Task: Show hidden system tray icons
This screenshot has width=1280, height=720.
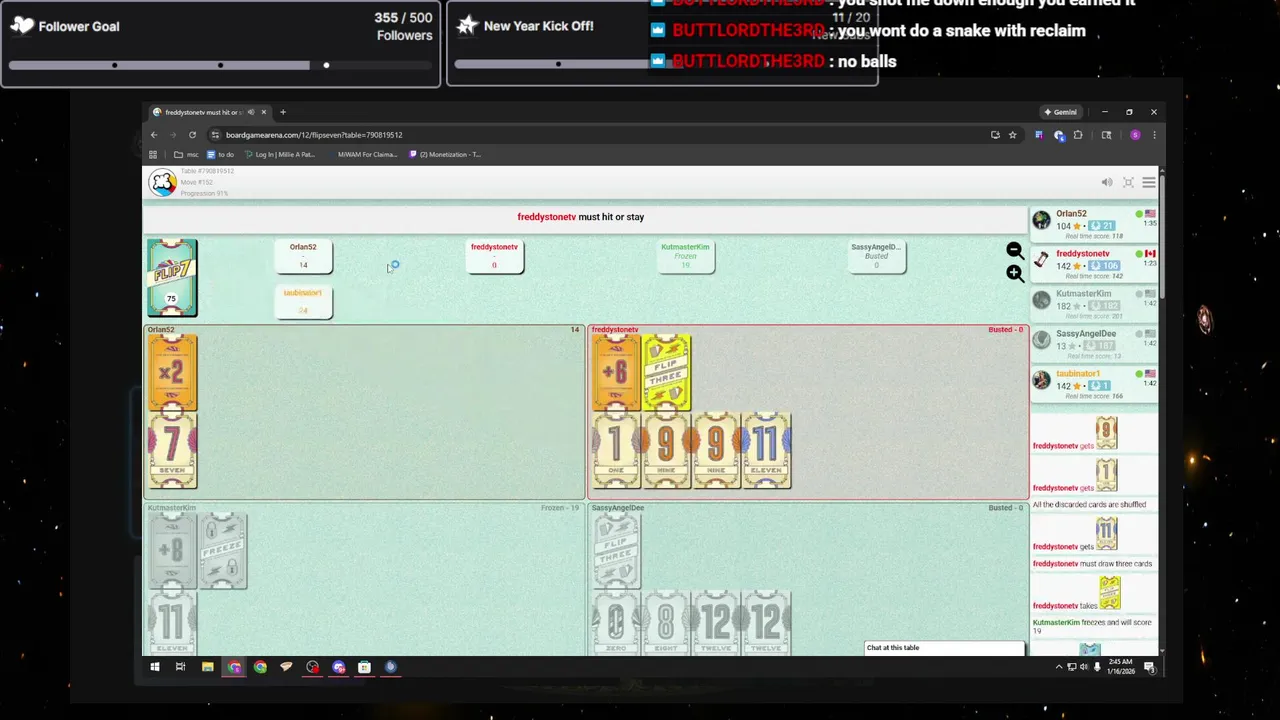Action: click(1059, 667)
